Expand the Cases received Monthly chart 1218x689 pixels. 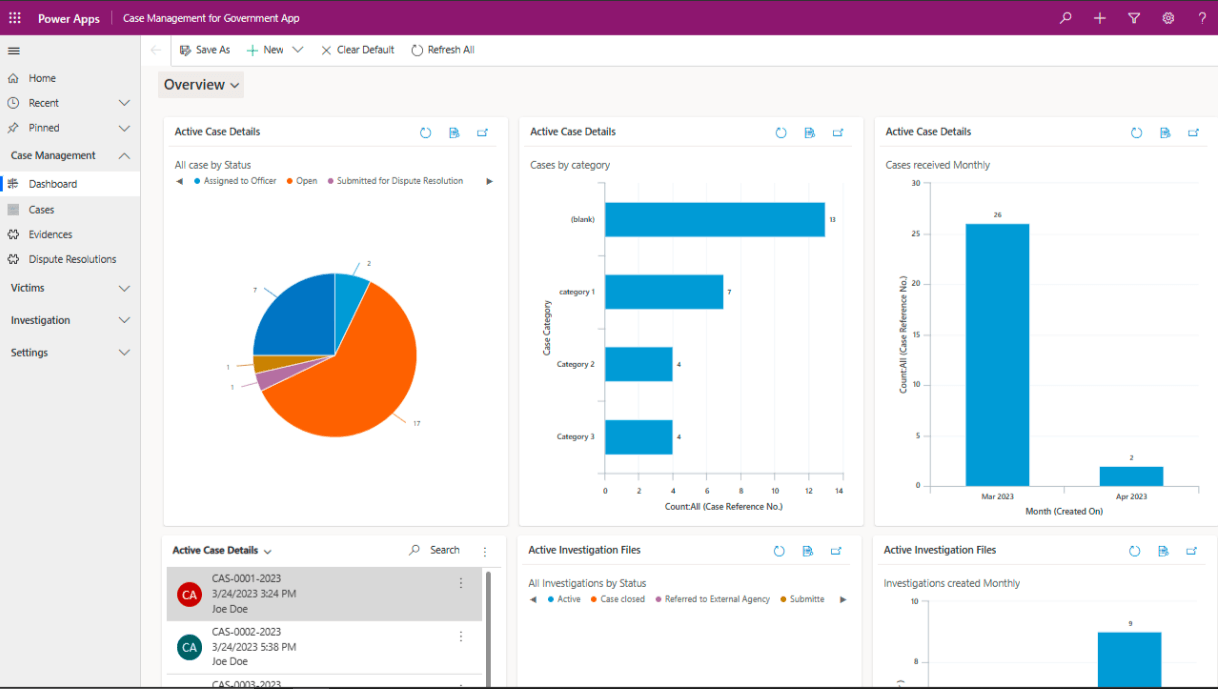click(x=1193, y=132)
